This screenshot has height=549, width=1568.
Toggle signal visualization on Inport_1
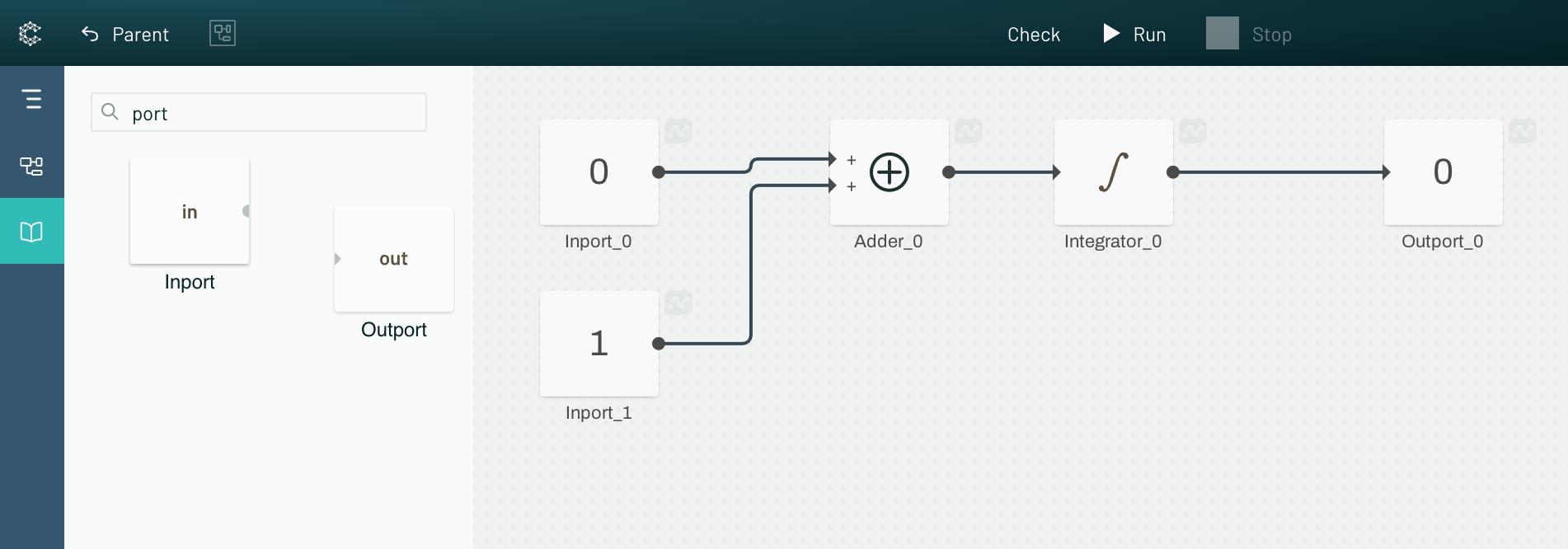(x=678, y=303)
